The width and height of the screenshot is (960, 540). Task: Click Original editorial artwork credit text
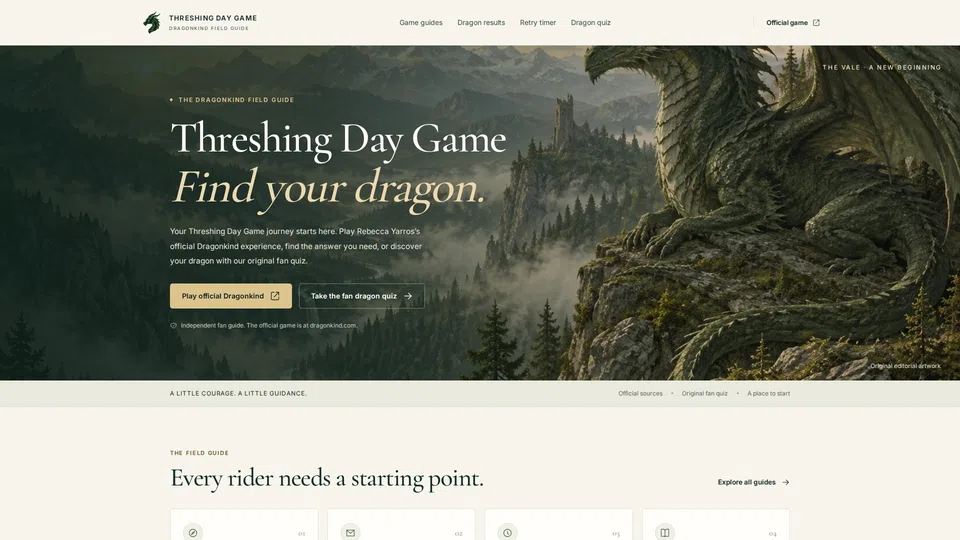click(x=906, y=366)
